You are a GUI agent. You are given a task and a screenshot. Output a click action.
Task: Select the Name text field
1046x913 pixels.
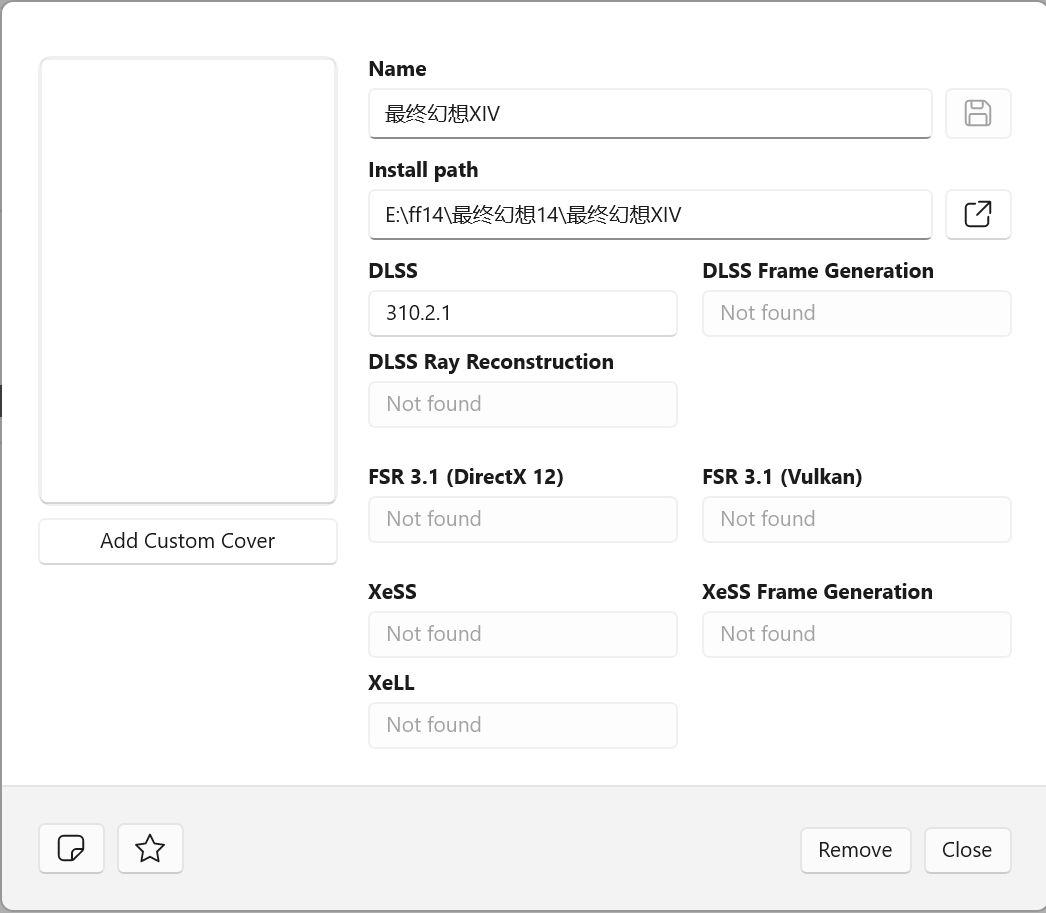point(650,113)
